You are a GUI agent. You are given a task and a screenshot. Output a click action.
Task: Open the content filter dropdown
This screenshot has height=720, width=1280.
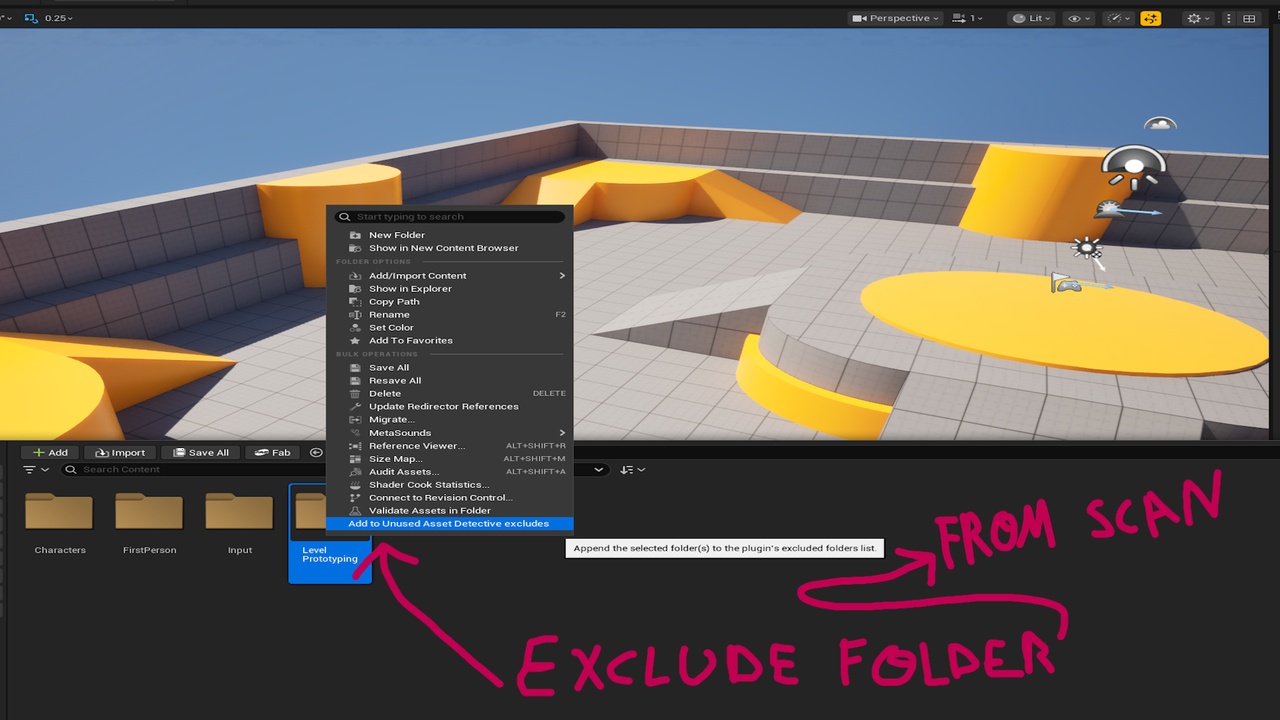(36, 470)
